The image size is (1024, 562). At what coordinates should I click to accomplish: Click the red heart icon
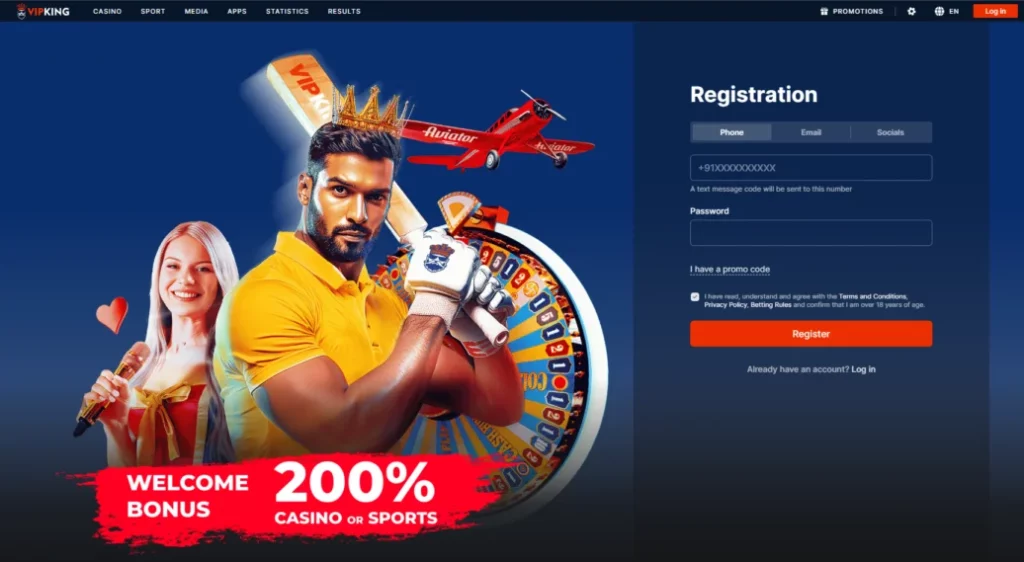112,315
